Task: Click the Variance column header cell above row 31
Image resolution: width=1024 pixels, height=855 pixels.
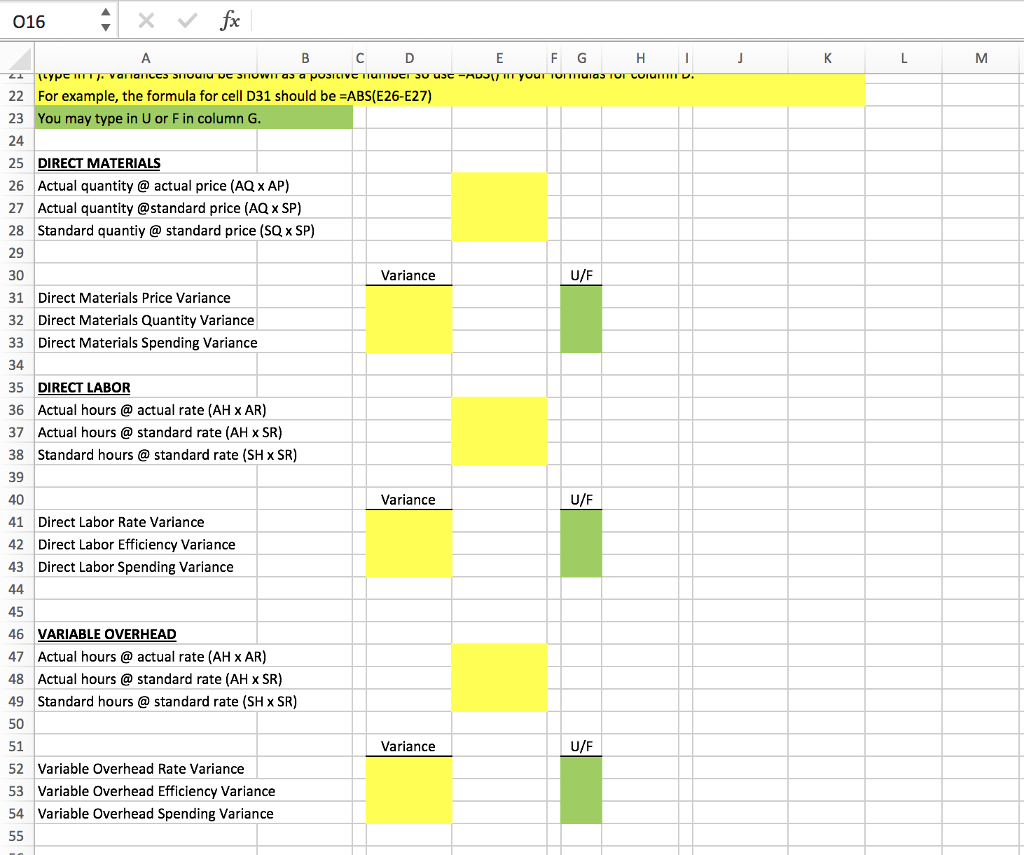Action: coord(408,275)
